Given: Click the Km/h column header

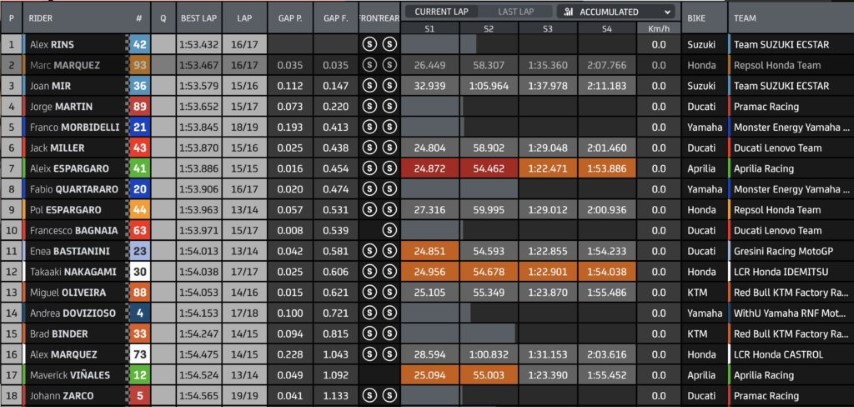Looking at the screenshot, I should 658,29.
